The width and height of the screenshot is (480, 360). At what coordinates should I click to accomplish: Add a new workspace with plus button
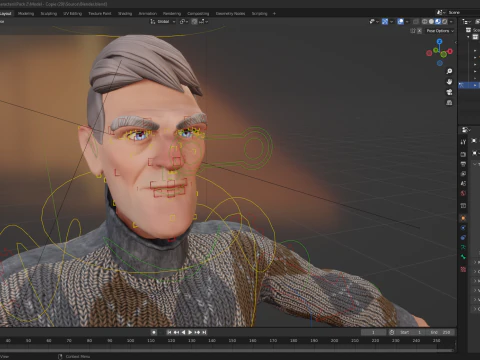point(274,14)
